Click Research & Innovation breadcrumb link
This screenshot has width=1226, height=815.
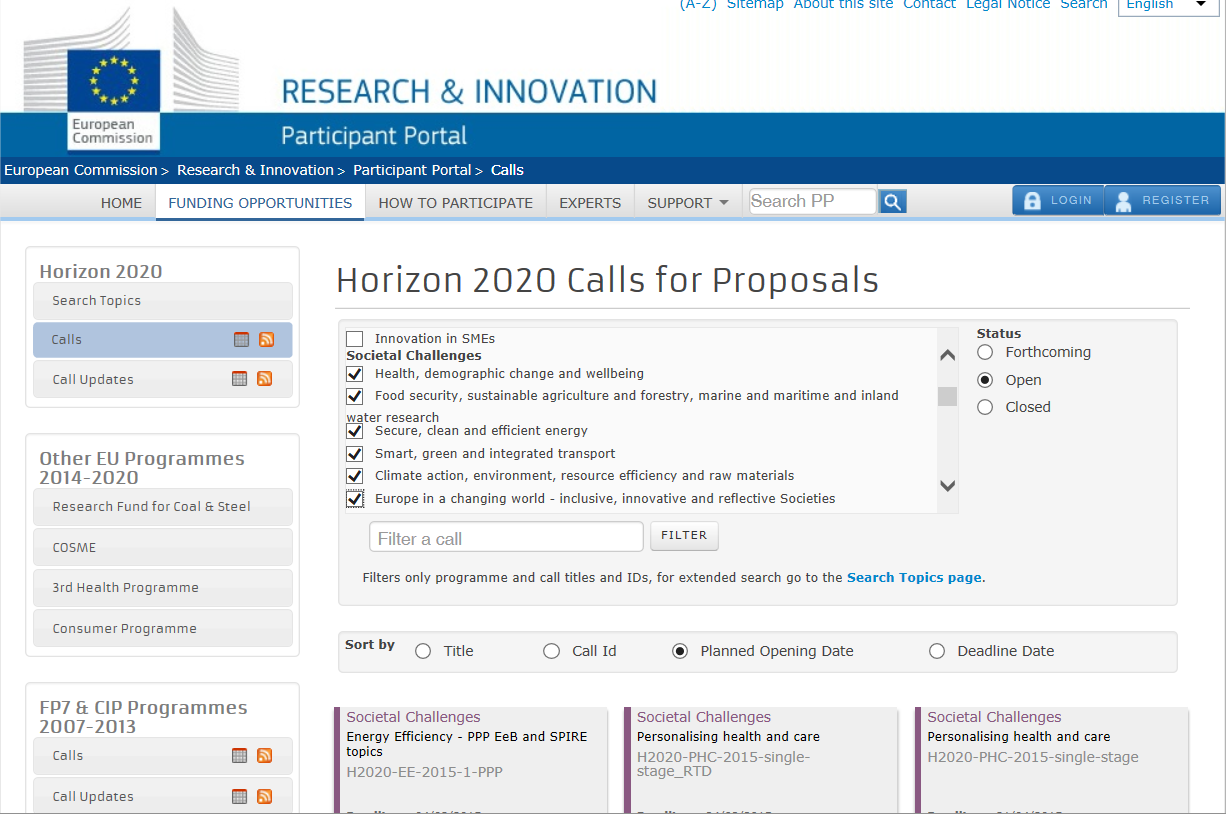(255, 170)
